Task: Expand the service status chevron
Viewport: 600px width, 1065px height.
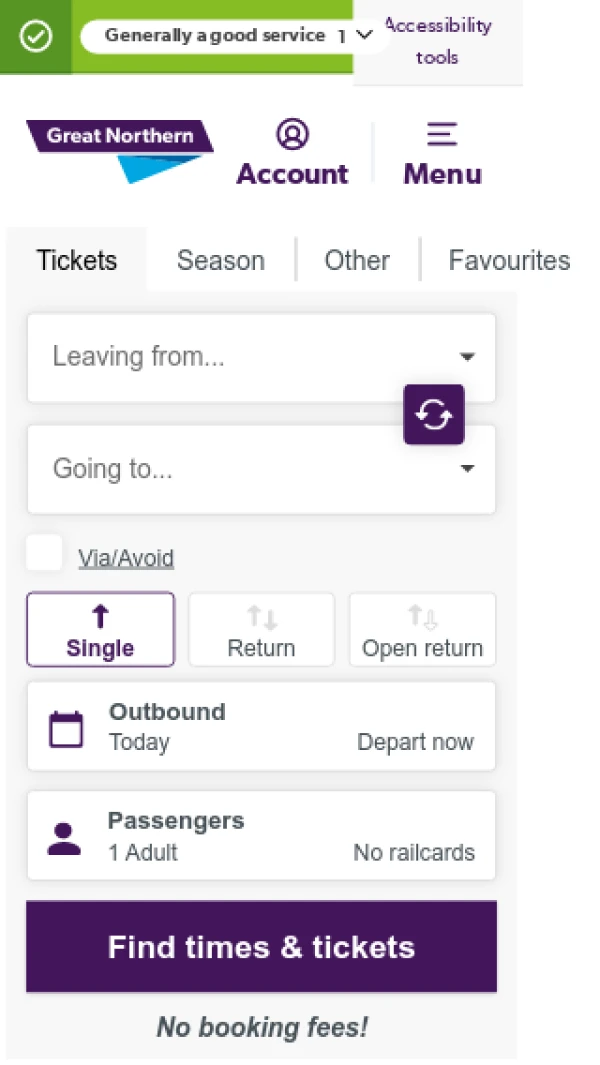Action: click(364, 35)
